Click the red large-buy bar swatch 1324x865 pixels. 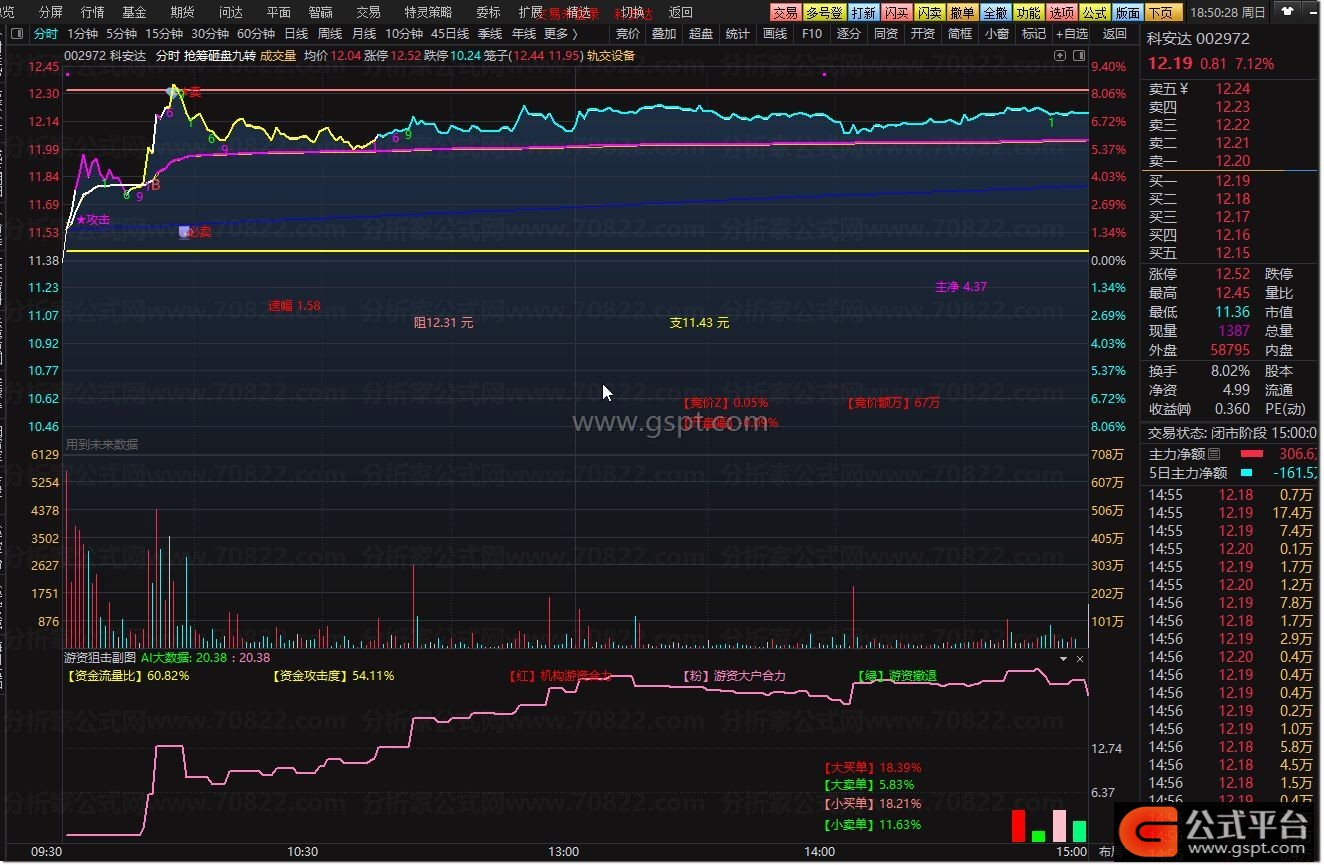[1018, 825]
